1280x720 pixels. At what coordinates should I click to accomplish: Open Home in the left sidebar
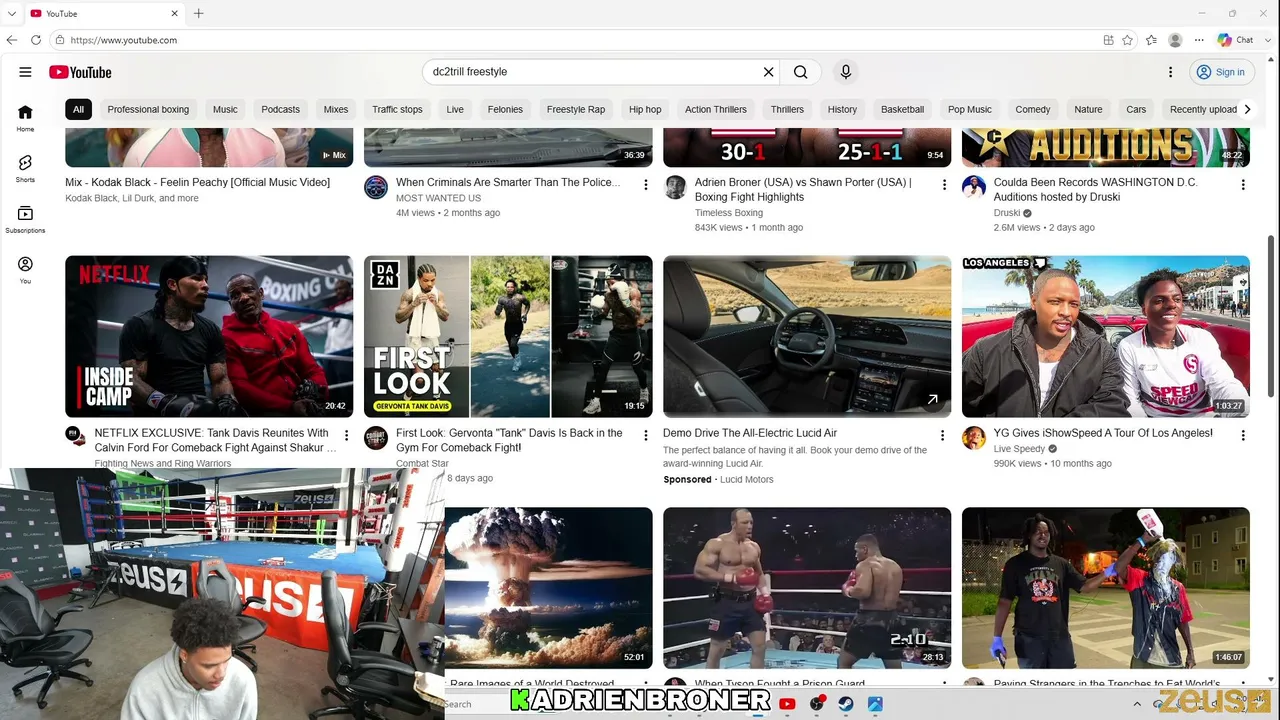tap(25, 118)
